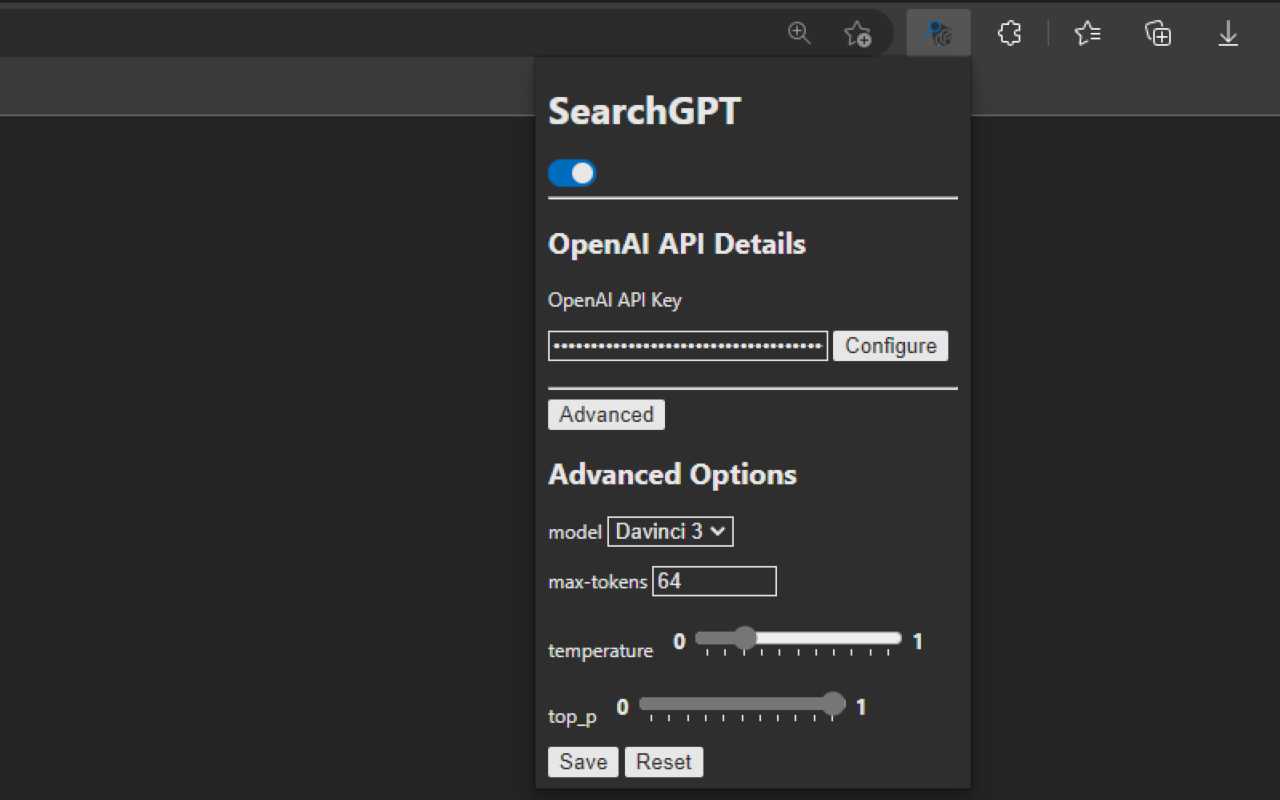
Task: Click the temperature slider
Action: pyautogui.click(x=798, y=639)
